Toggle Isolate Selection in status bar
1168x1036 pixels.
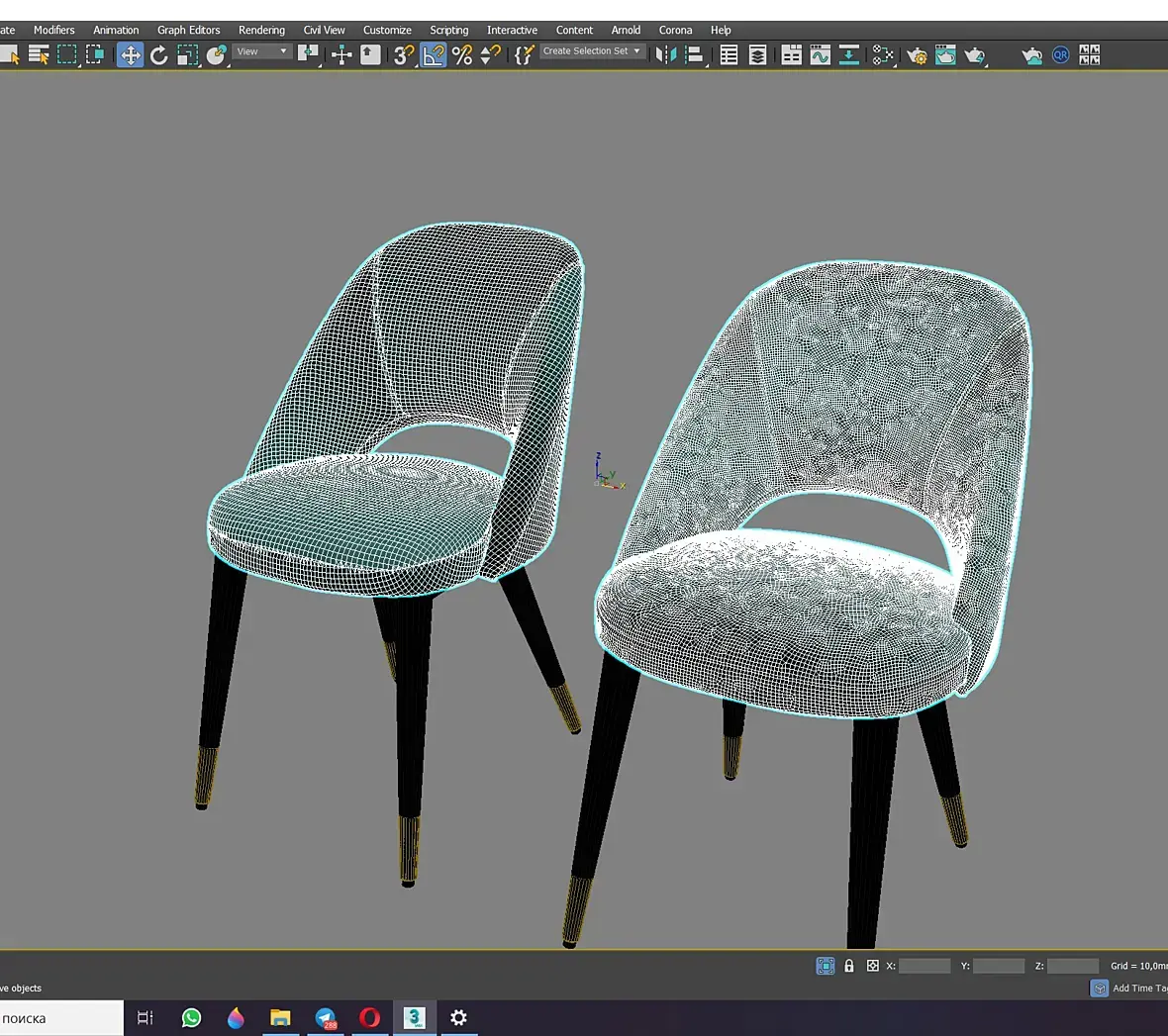point(826,966)
